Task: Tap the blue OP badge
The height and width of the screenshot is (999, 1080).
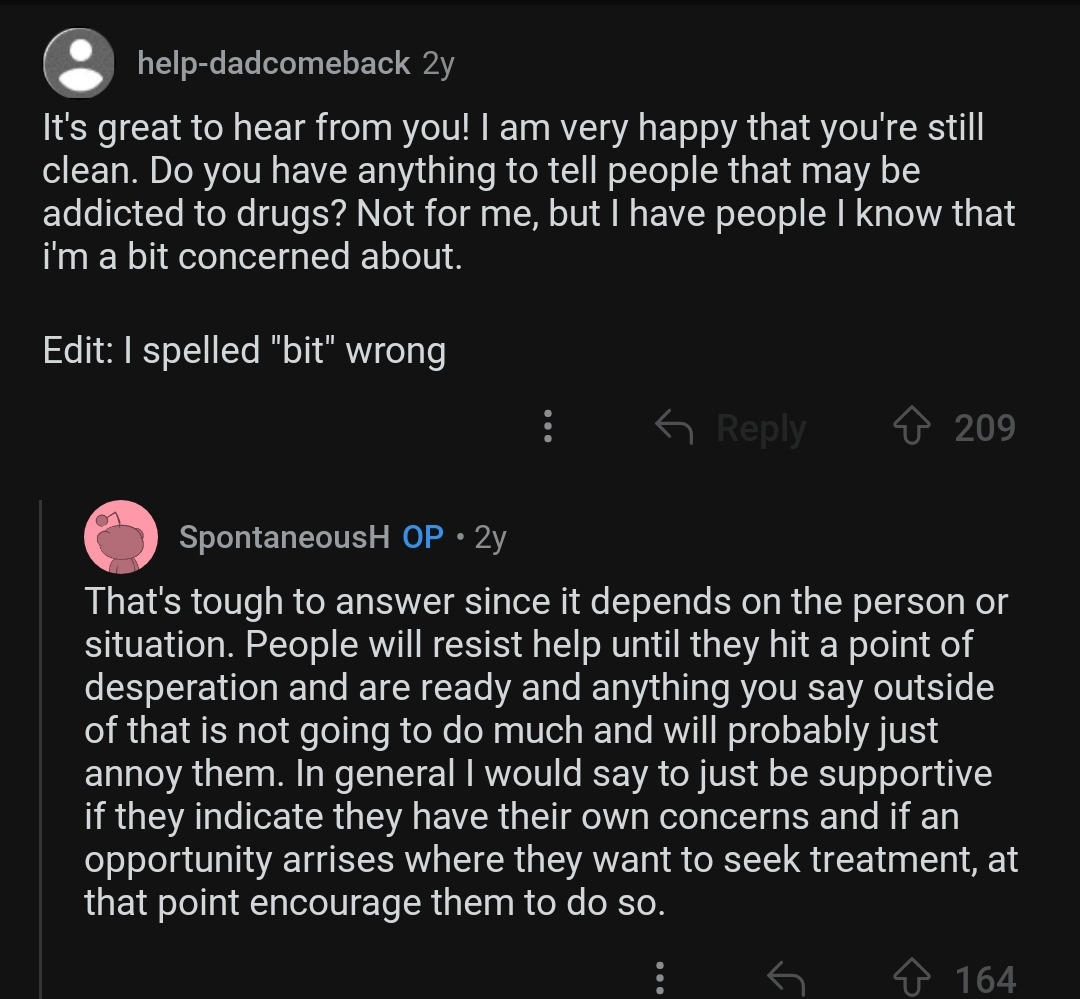Action: 422,537
